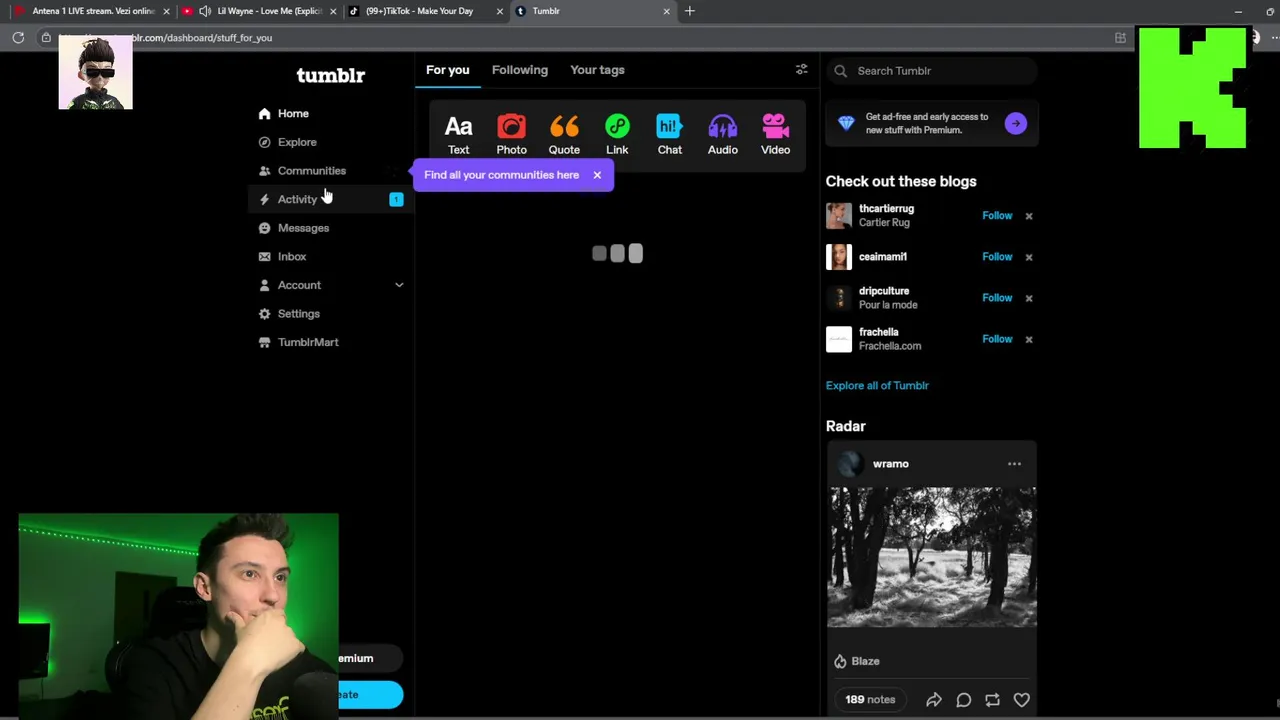Dismiss thcartierrug recommendation
1280x720 pixels.
click(1028, 216)
